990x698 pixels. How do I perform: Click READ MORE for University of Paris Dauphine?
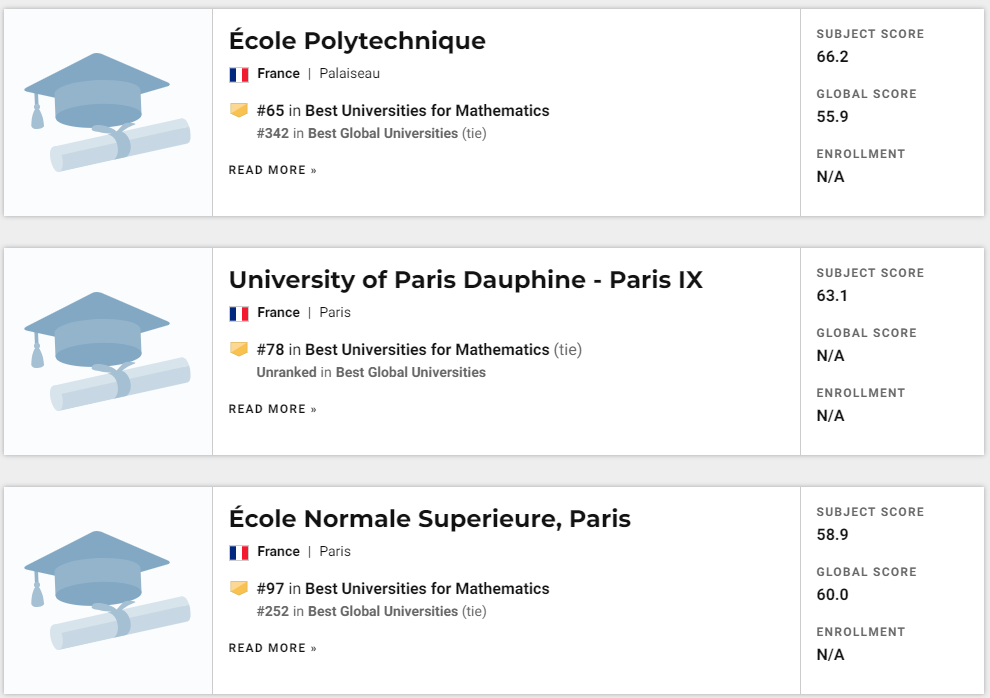coord(273,409)
